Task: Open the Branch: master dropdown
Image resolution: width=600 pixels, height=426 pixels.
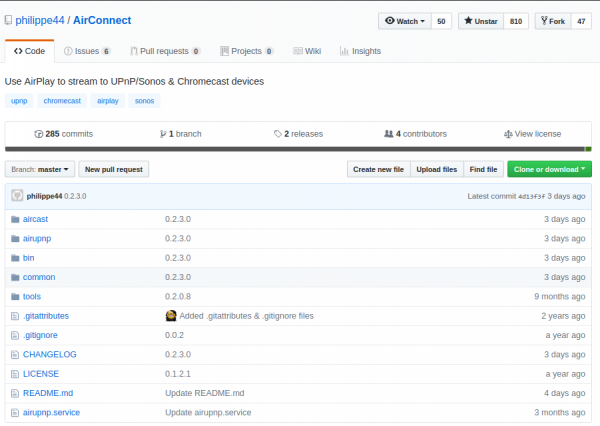Action: pyautogui.click(x=40, y=169)
